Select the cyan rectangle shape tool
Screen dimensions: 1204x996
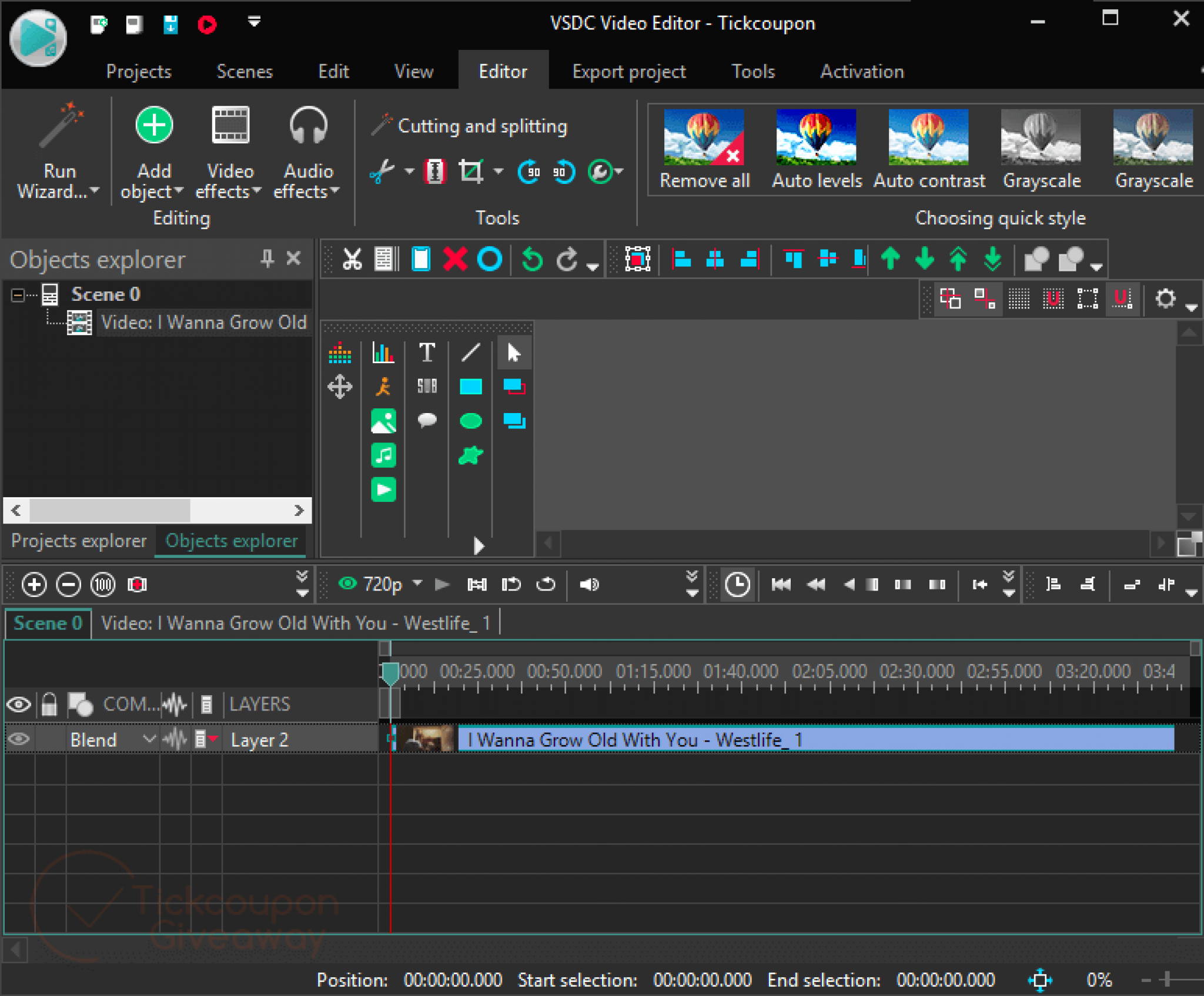click(470, 387)
